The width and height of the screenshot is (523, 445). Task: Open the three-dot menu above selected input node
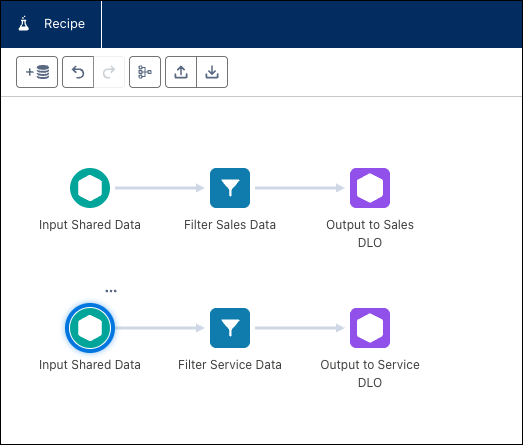[x=111, y=291]
